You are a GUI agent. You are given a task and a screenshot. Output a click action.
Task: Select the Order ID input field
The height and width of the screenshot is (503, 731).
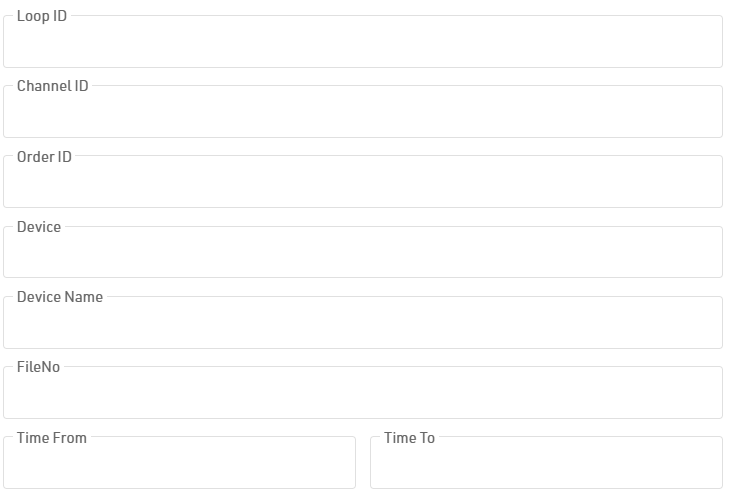pos(362,184)
